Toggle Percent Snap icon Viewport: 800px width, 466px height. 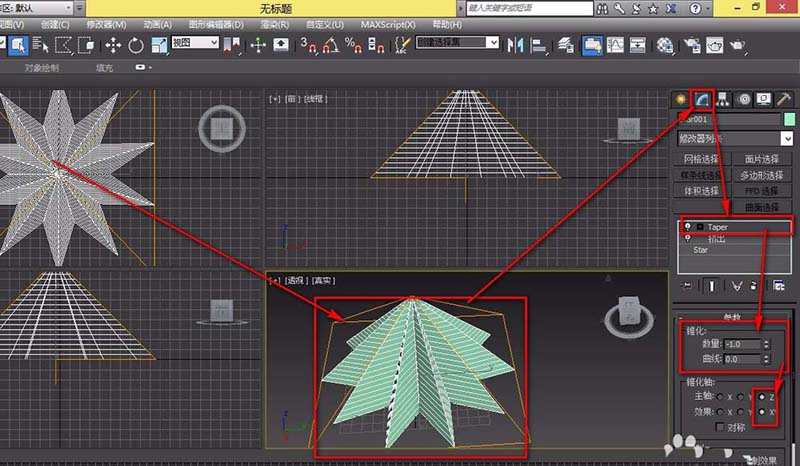click(353, 45)
